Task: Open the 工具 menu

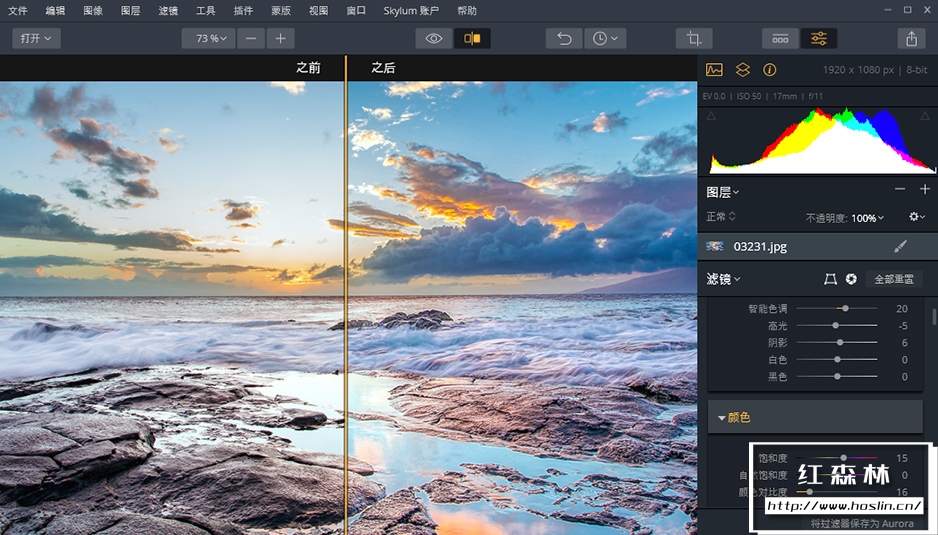Action: tap(205, 11)
